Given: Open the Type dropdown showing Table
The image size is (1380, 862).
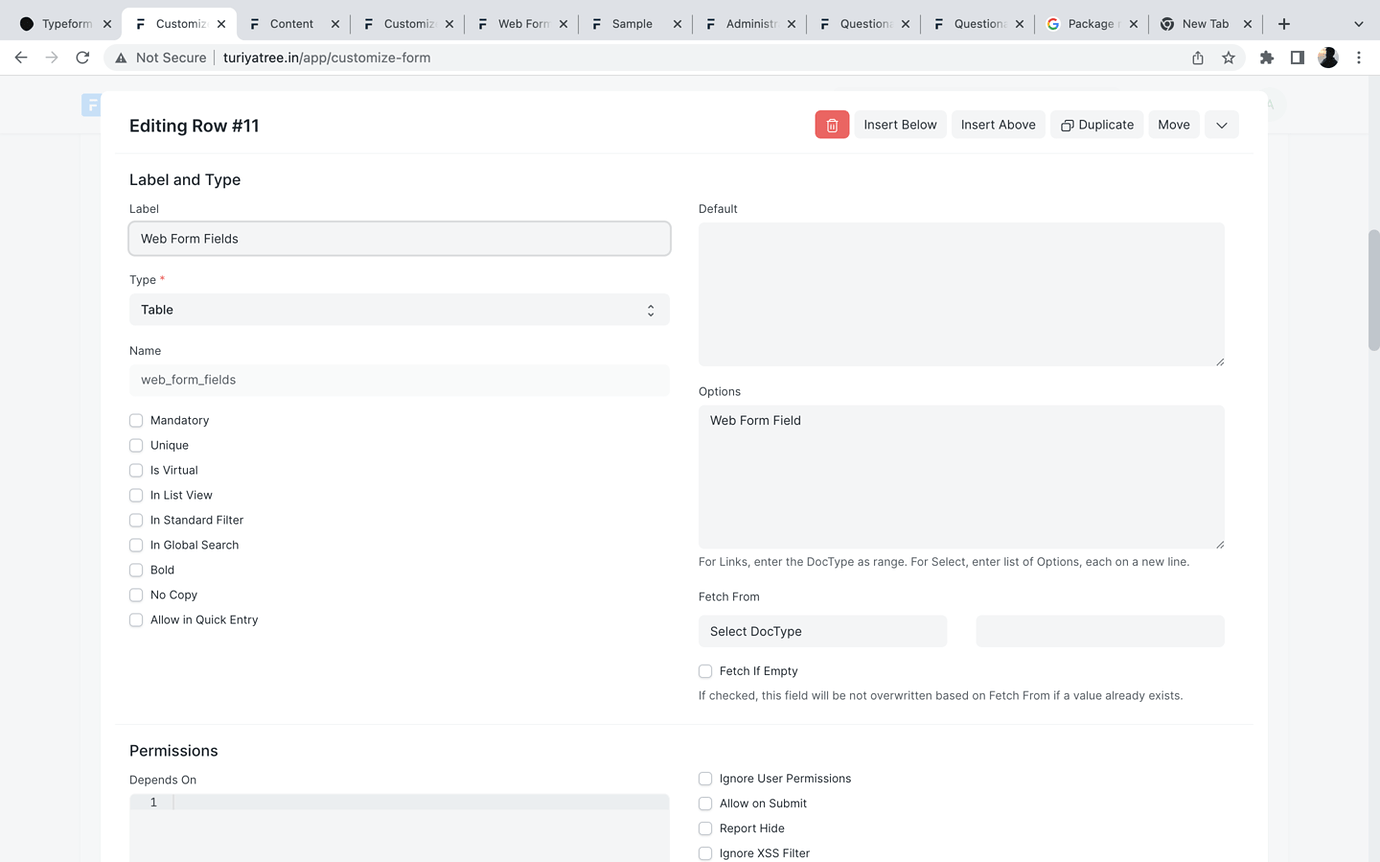Looking at the screenshot, I should 399,309.
